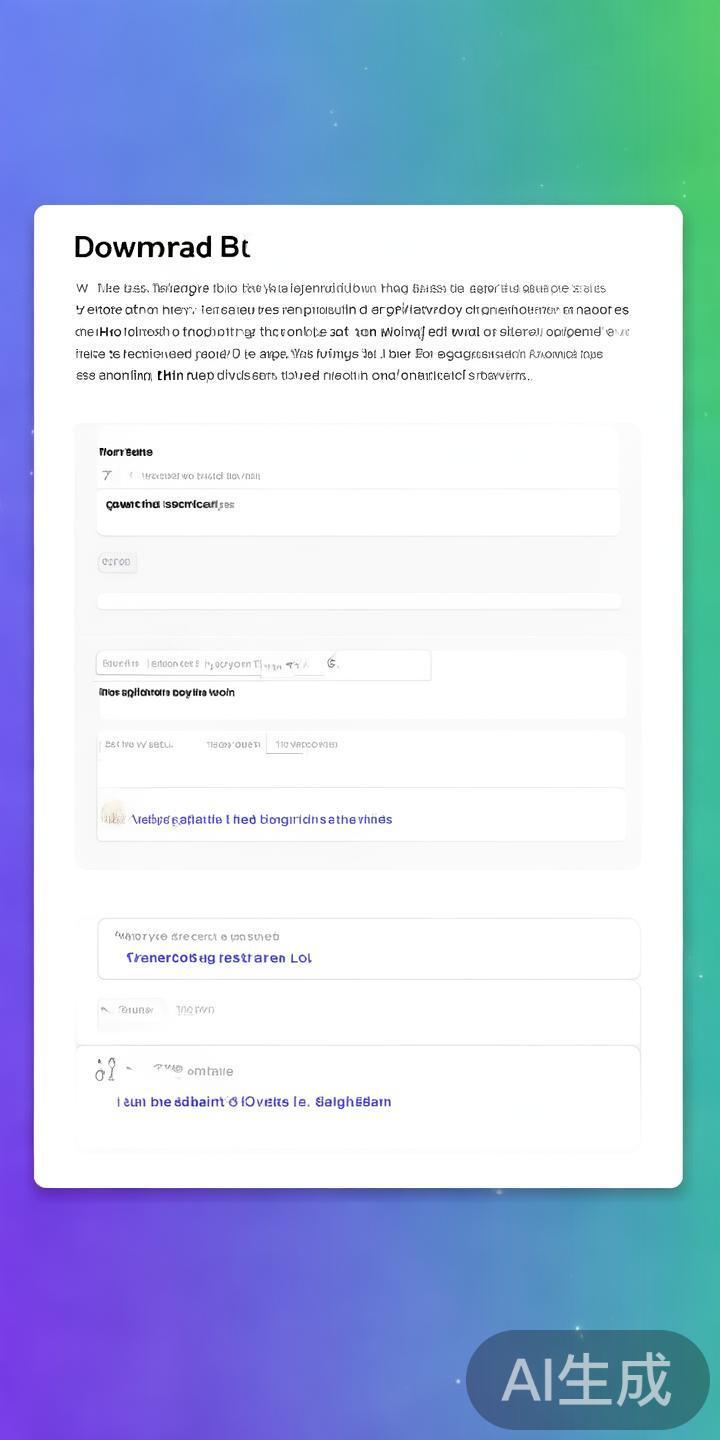
Task: Click the "Cawnc ind" bold row
Action: (x=169, y=505)
